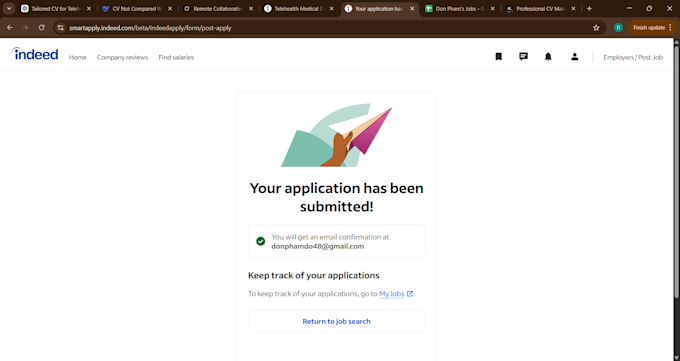Open the notifications bell icon

(x=548, y=57)
